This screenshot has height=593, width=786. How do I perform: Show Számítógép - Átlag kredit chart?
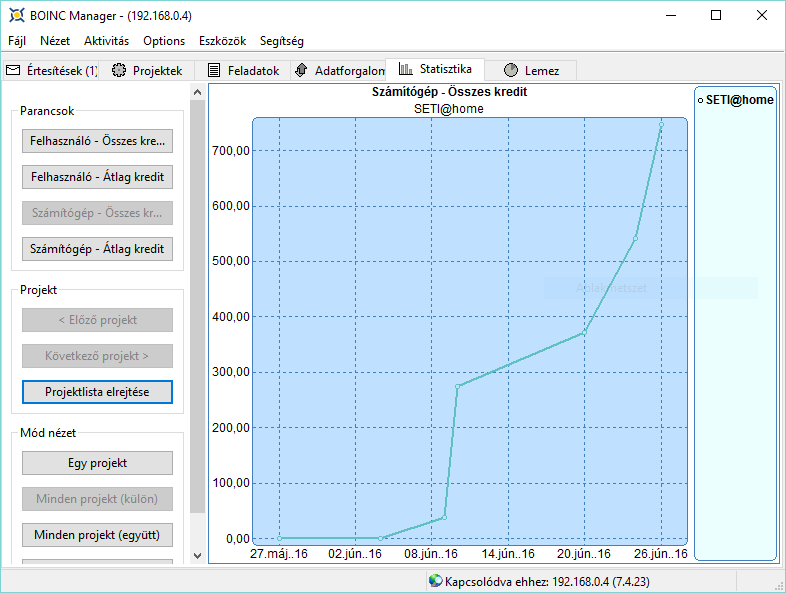point(97,249)
